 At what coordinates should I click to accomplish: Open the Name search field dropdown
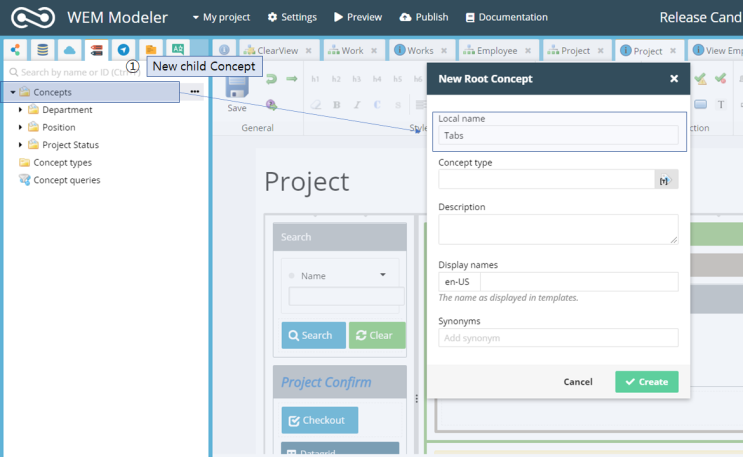point(383,275)
